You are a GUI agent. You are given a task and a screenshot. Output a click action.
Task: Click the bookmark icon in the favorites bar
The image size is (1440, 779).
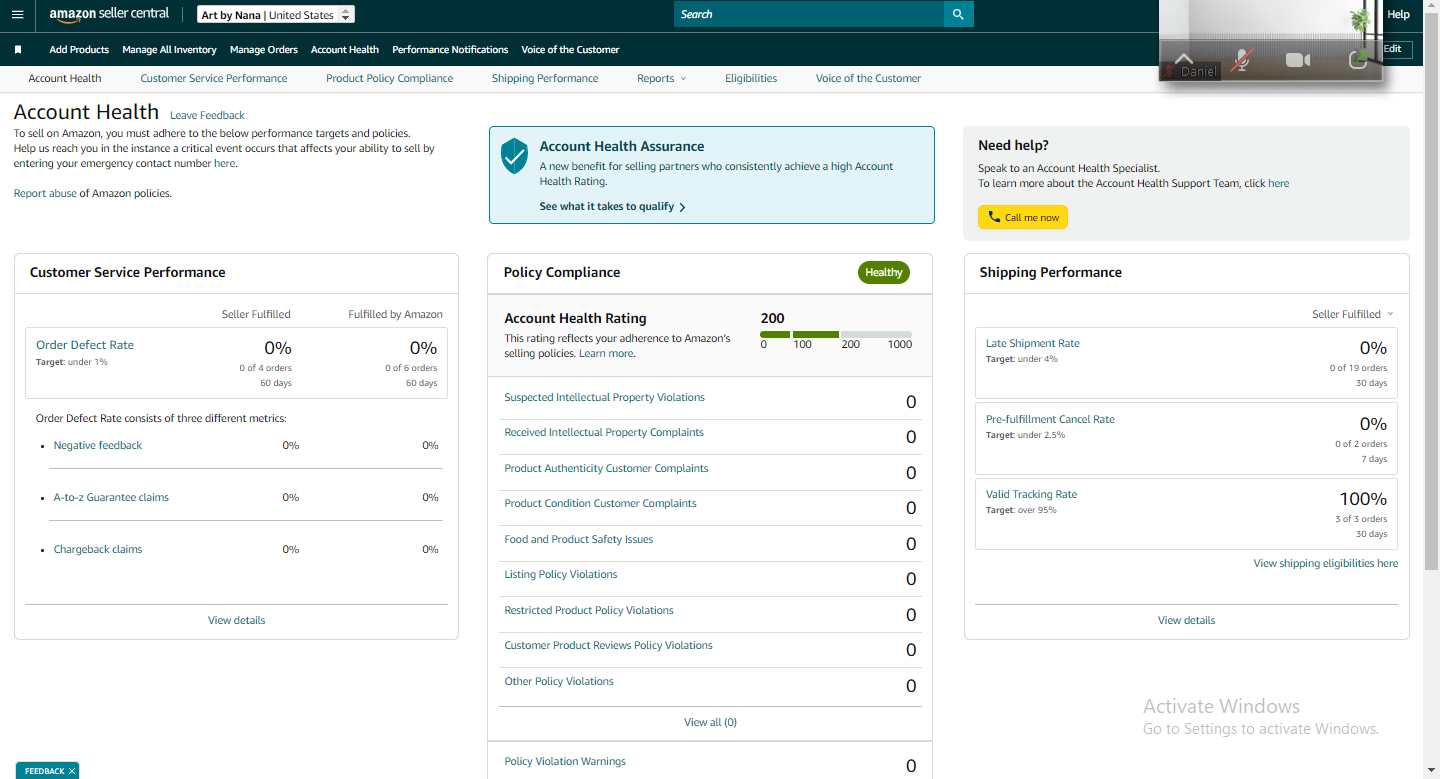(18, 49)
